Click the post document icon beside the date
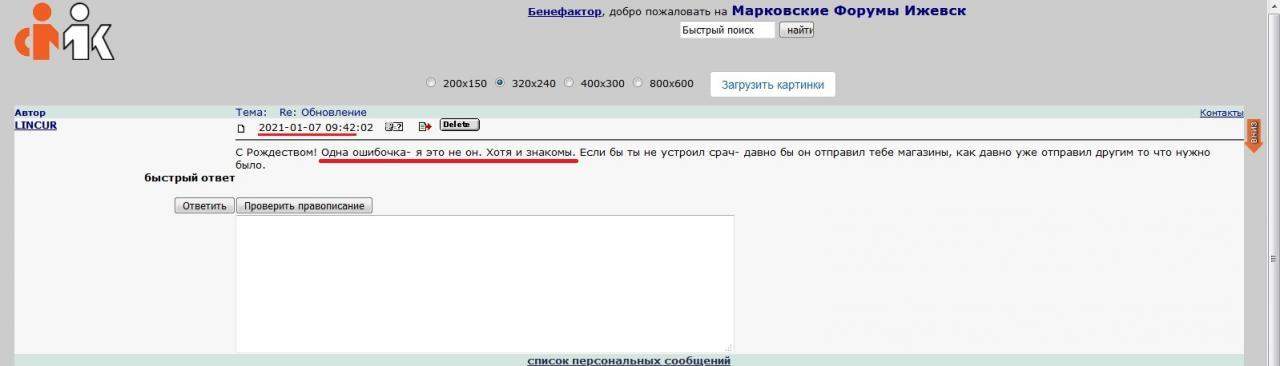 pos(241,128)
